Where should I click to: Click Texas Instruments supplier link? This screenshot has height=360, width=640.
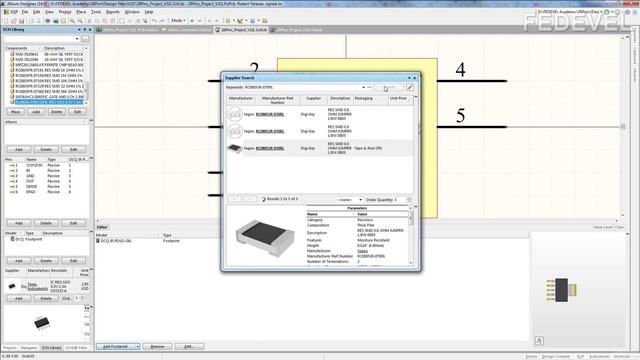coord(38,287)
